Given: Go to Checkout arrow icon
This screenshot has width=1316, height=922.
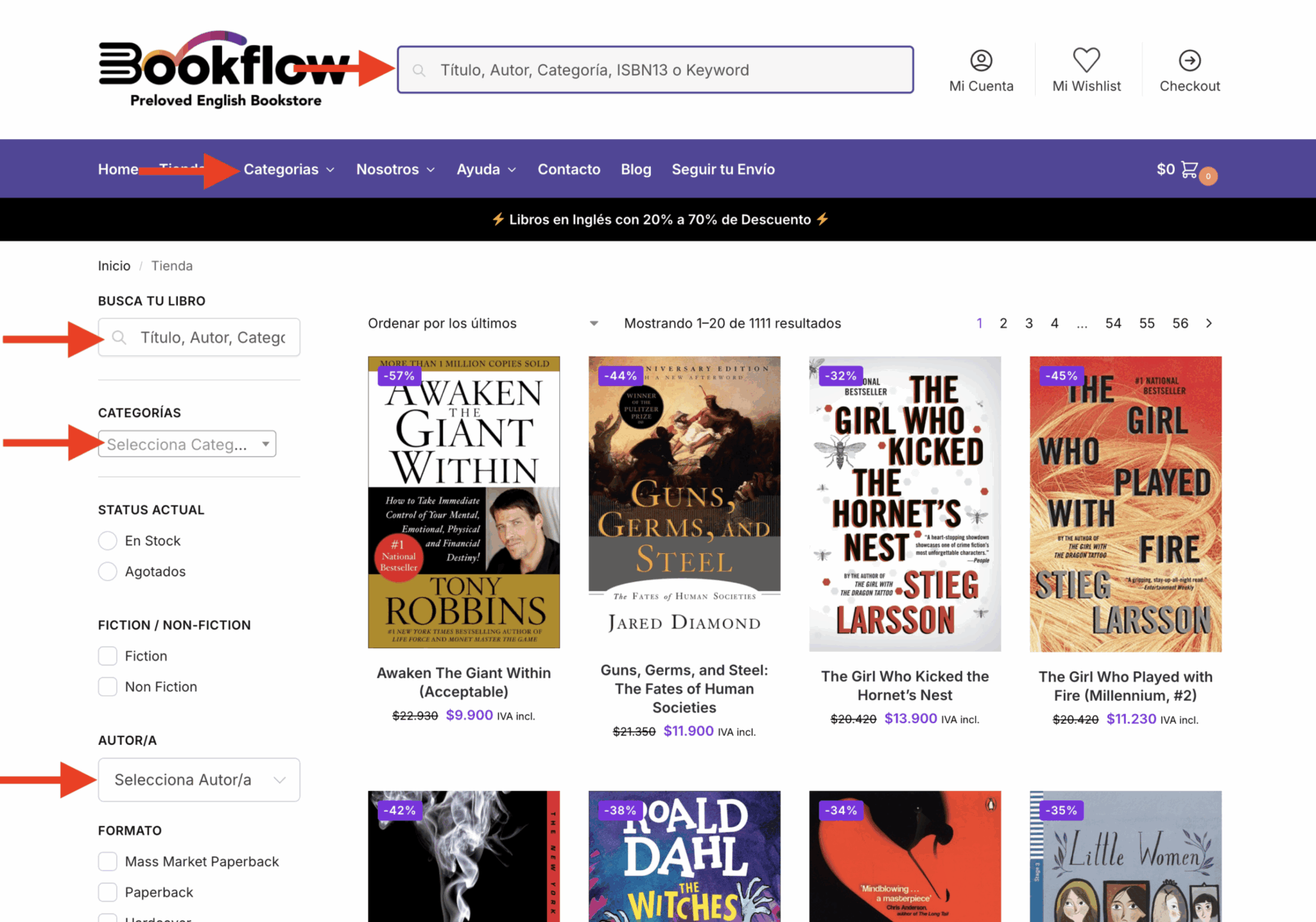Looking at the screenshot, I should [1189, 61].
